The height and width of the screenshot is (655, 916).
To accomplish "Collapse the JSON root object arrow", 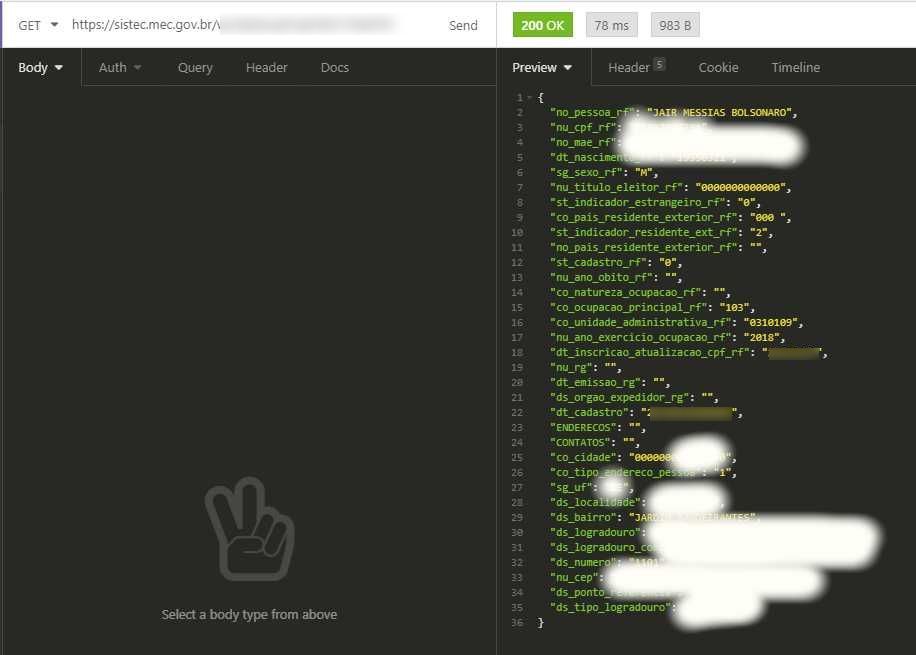I will point(529,98).
